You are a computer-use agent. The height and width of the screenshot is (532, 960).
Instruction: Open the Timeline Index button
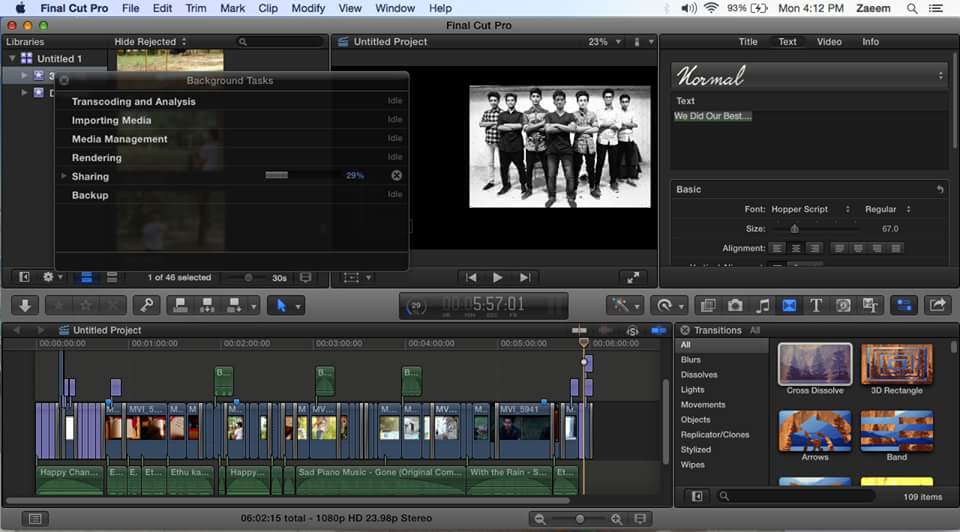click(x=36, y=519)
